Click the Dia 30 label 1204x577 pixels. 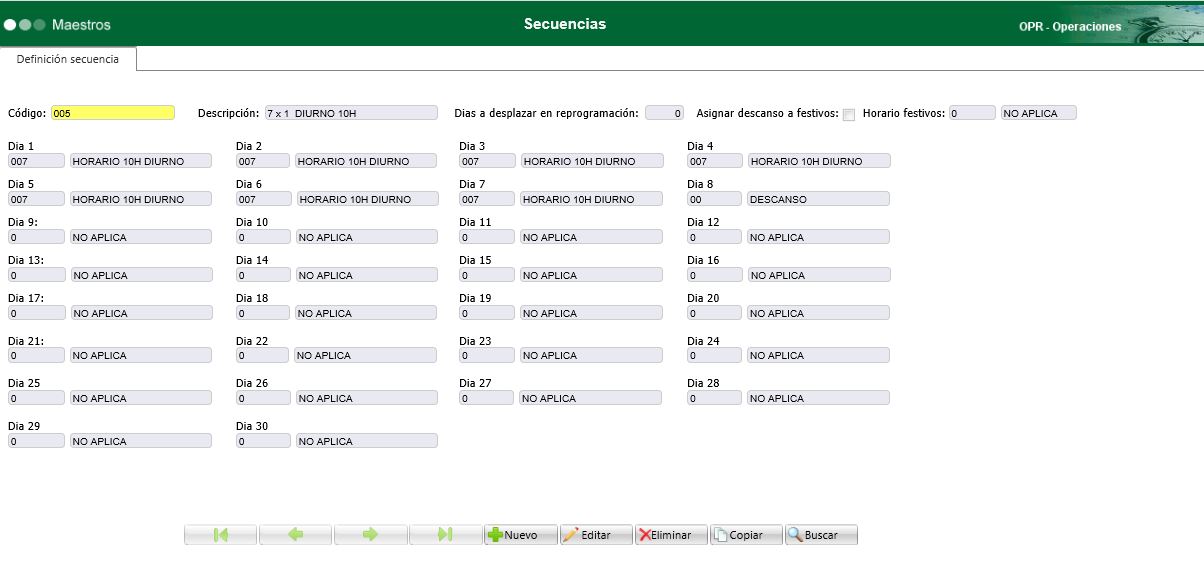click(x=252, y=427)
